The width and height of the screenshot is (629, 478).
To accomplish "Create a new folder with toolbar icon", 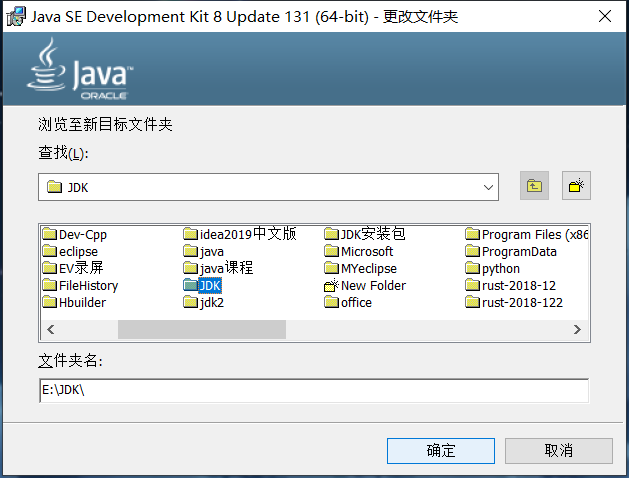I will coord(576,186).
